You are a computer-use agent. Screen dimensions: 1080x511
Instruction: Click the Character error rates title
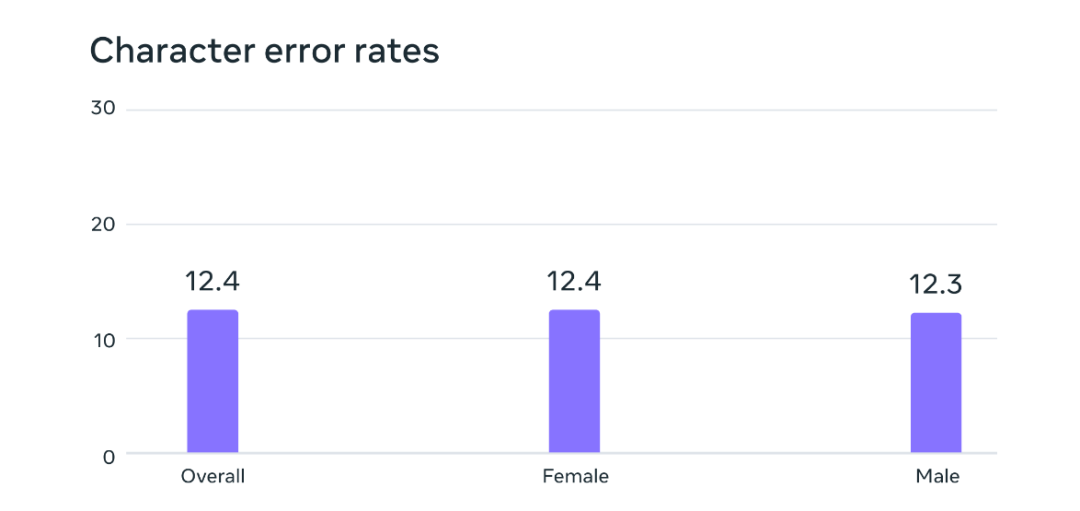[264, 51]
